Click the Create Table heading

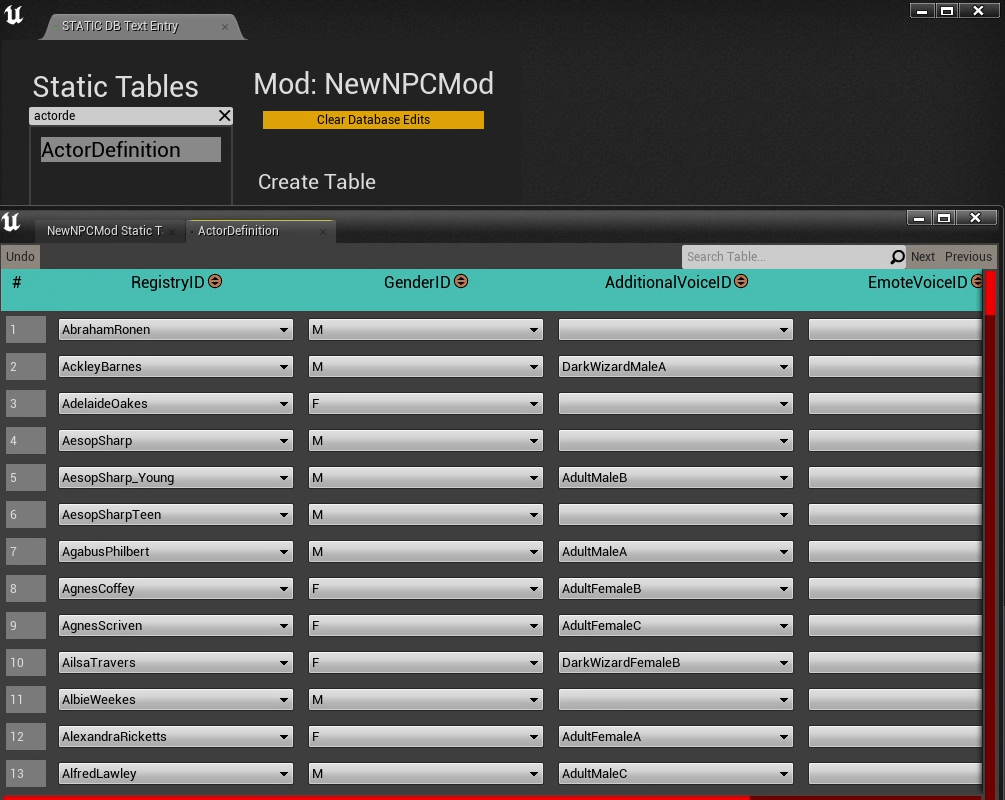tap(317, 182)
